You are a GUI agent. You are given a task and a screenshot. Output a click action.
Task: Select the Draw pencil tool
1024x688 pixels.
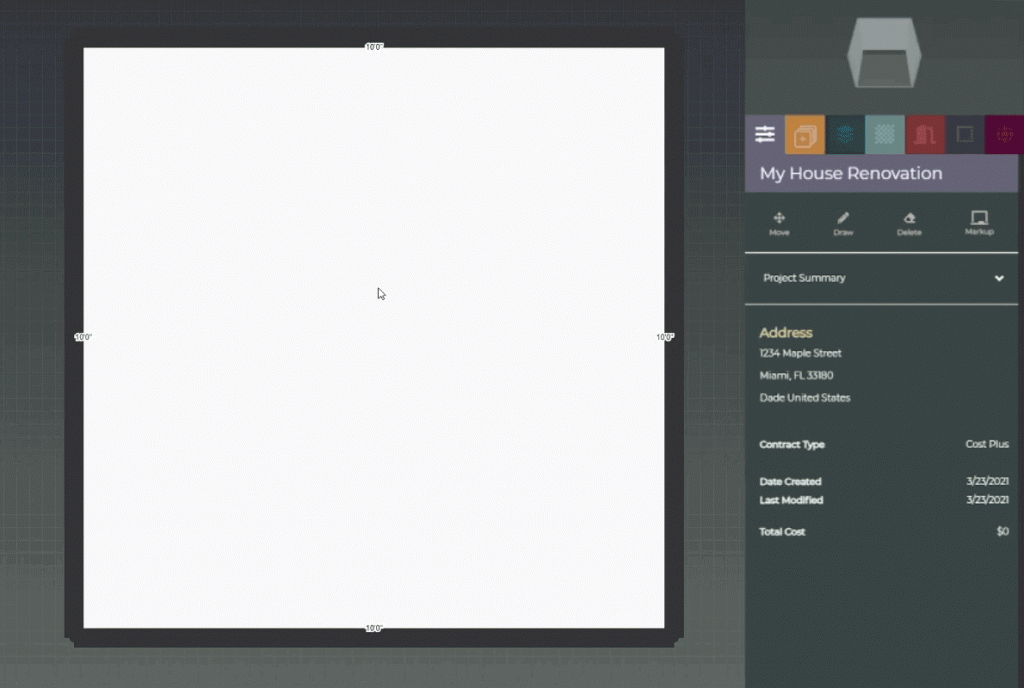843,223
